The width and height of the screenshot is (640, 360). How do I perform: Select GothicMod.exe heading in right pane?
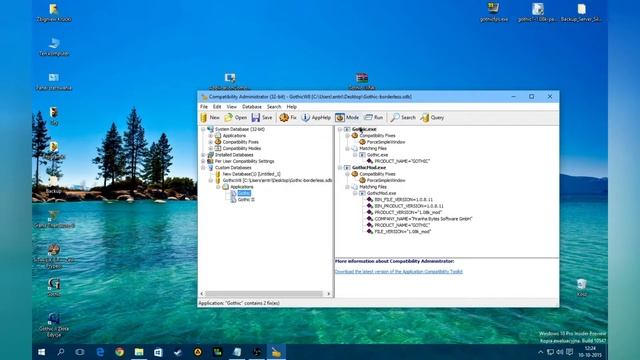(x=369, y=168)
